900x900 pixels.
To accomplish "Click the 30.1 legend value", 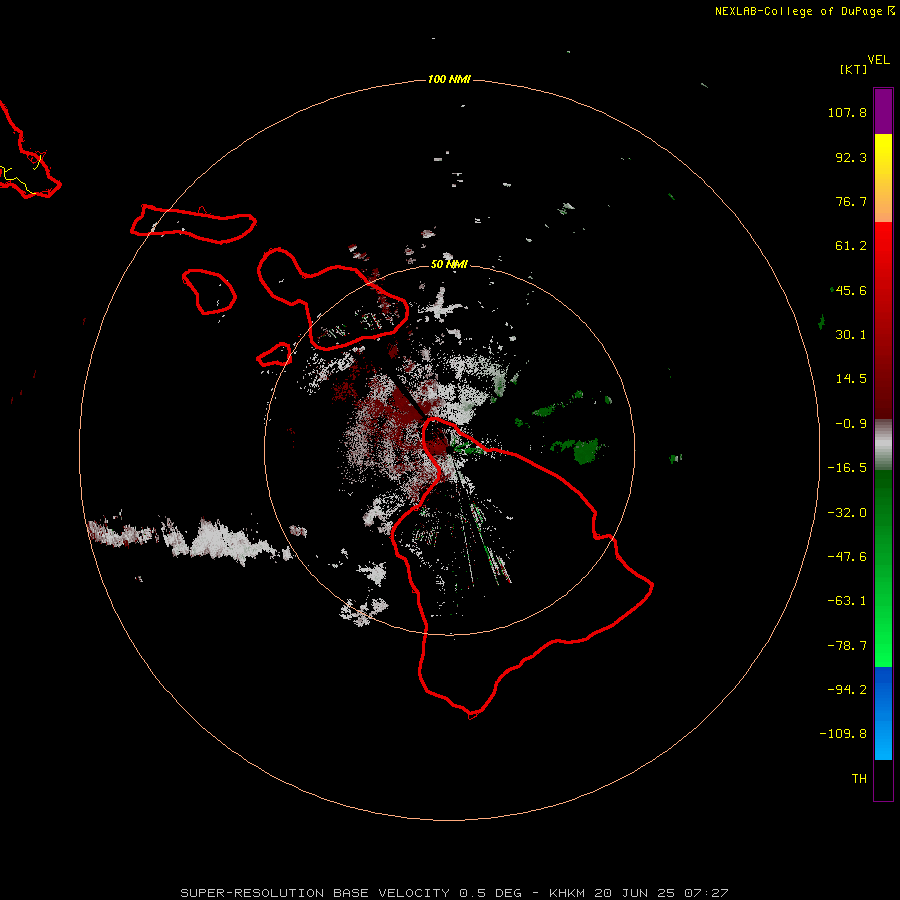I will point(851,335).
